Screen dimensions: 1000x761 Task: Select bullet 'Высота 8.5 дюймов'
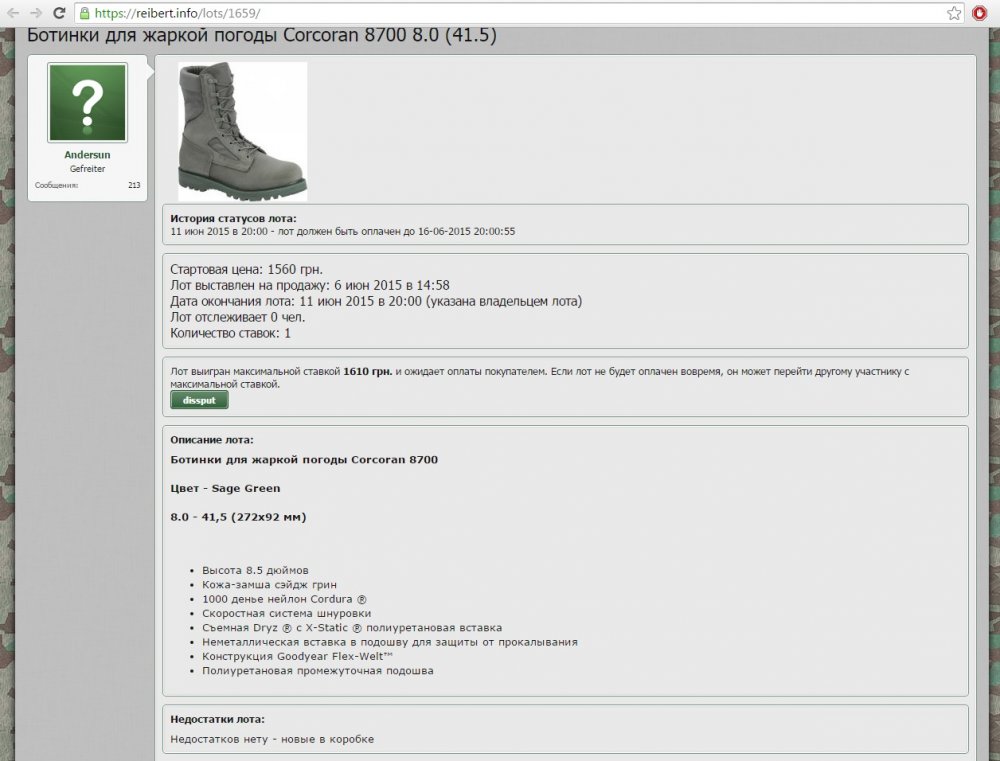[x=255, y=570]
